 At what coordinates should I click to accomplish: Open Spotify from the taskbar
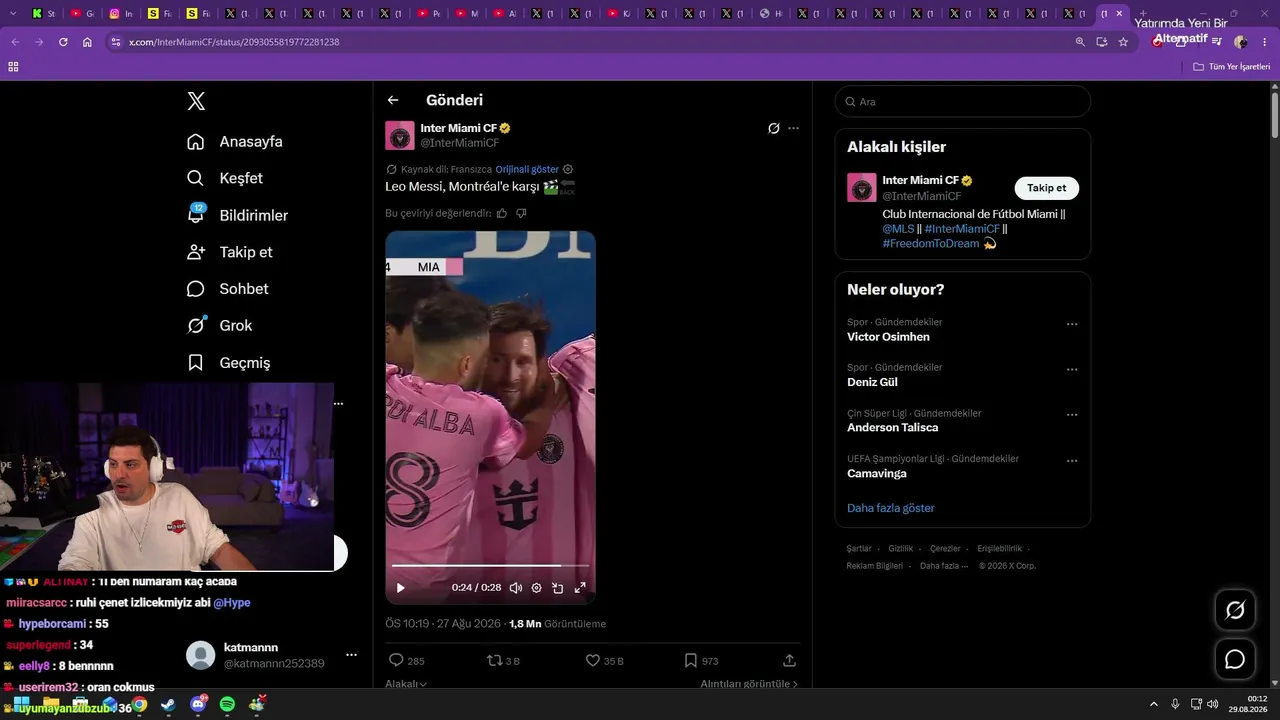click(227, 705)
